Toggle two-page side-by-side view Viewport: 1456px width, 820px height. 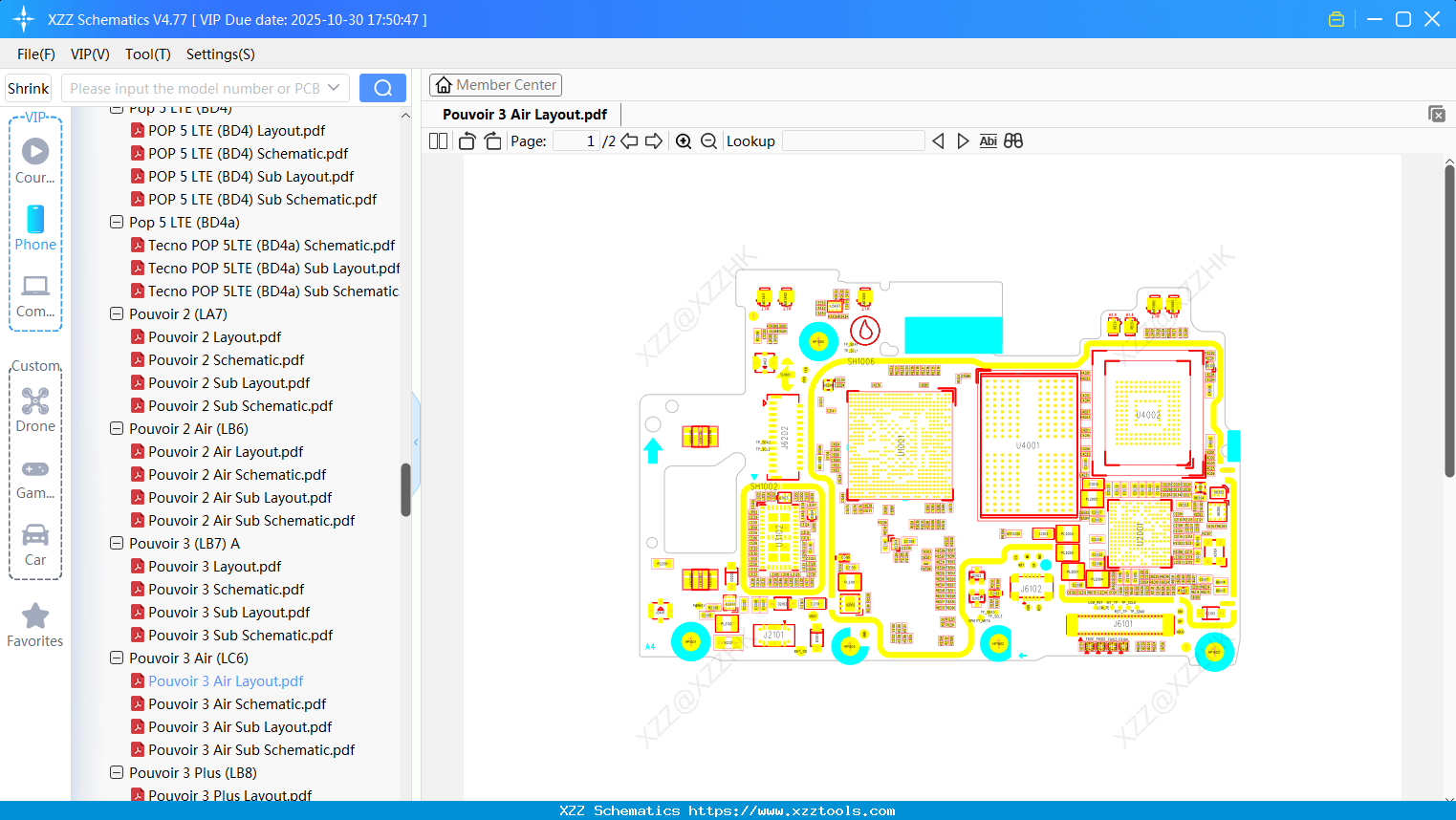click(437, 140)
